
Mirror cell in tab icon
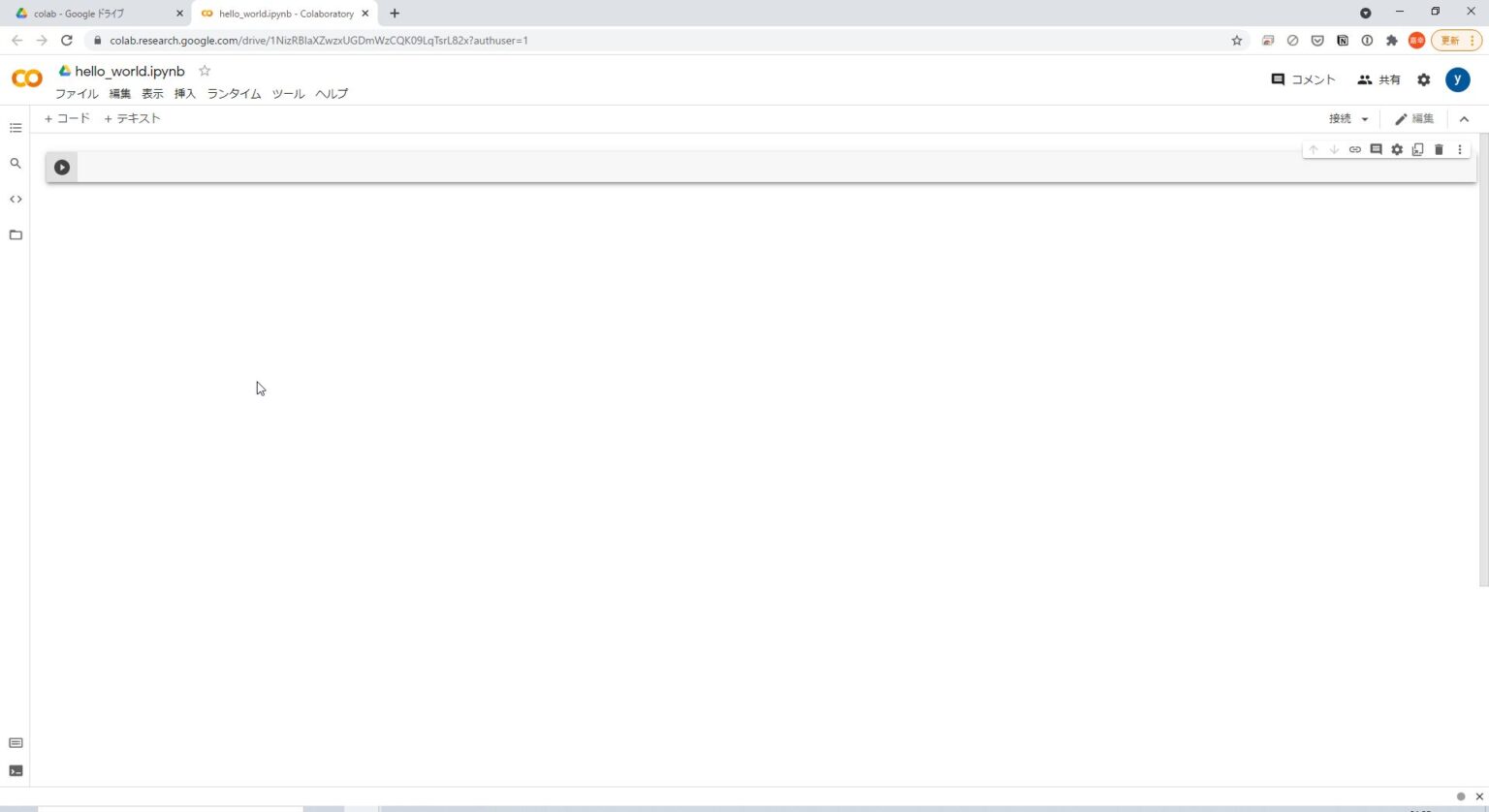pos(1417,149)
